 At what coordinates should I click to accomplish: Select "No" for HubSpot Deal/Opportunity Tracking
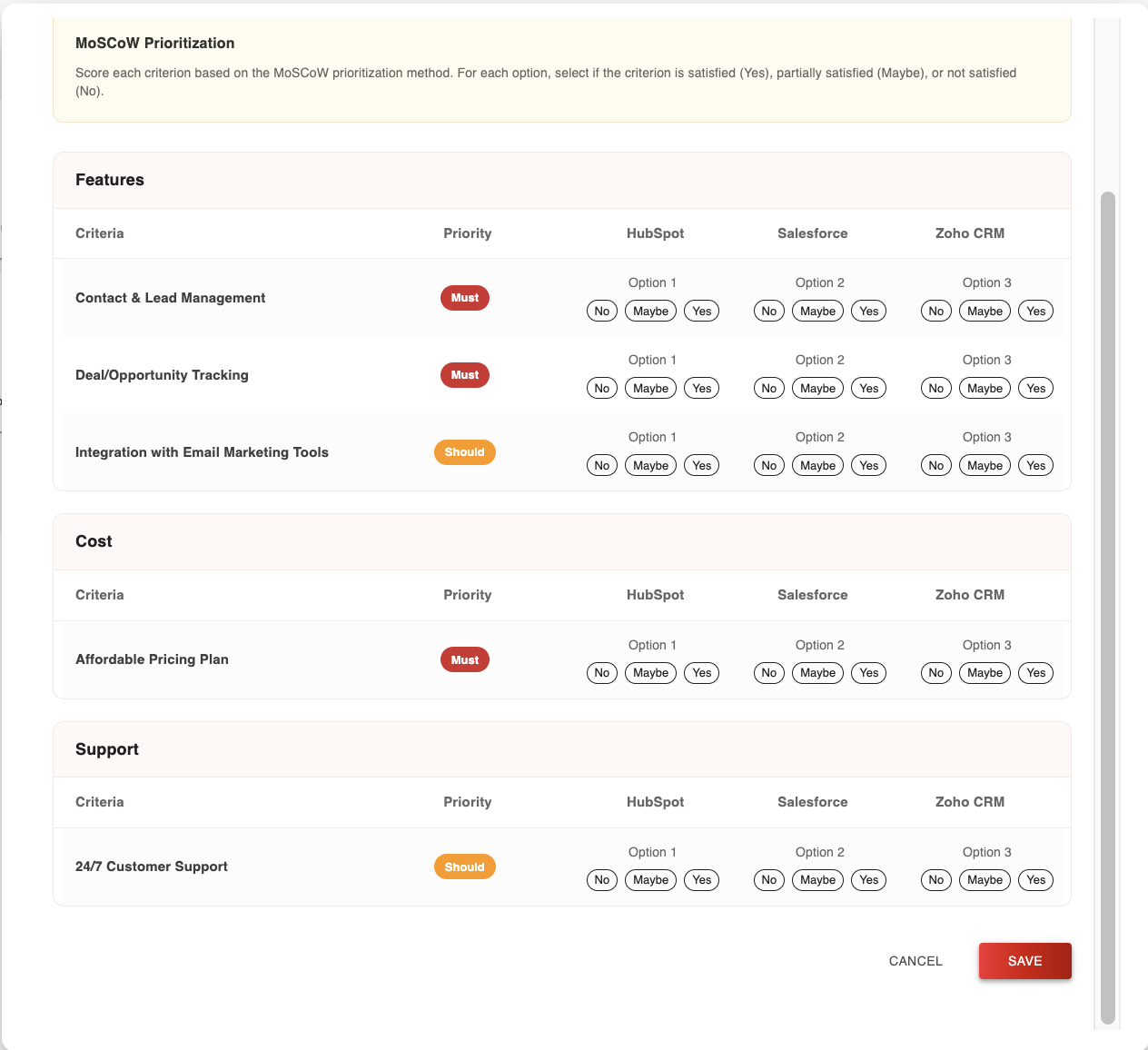[601, 388]
